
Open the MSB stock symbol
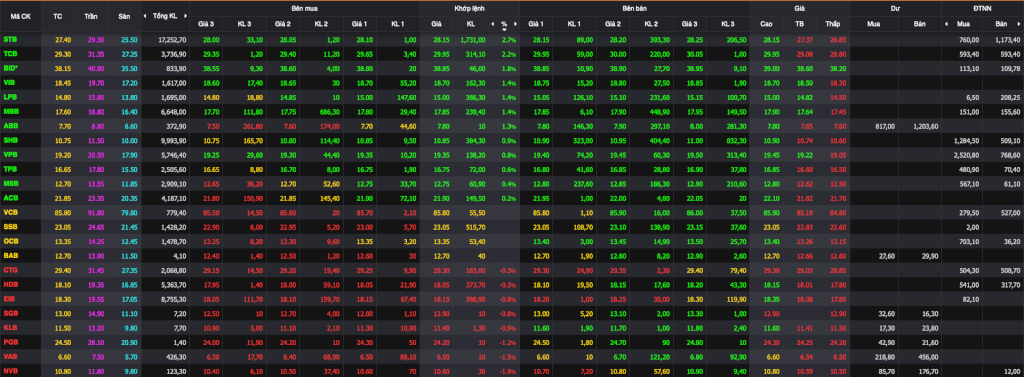click(10, 183)
